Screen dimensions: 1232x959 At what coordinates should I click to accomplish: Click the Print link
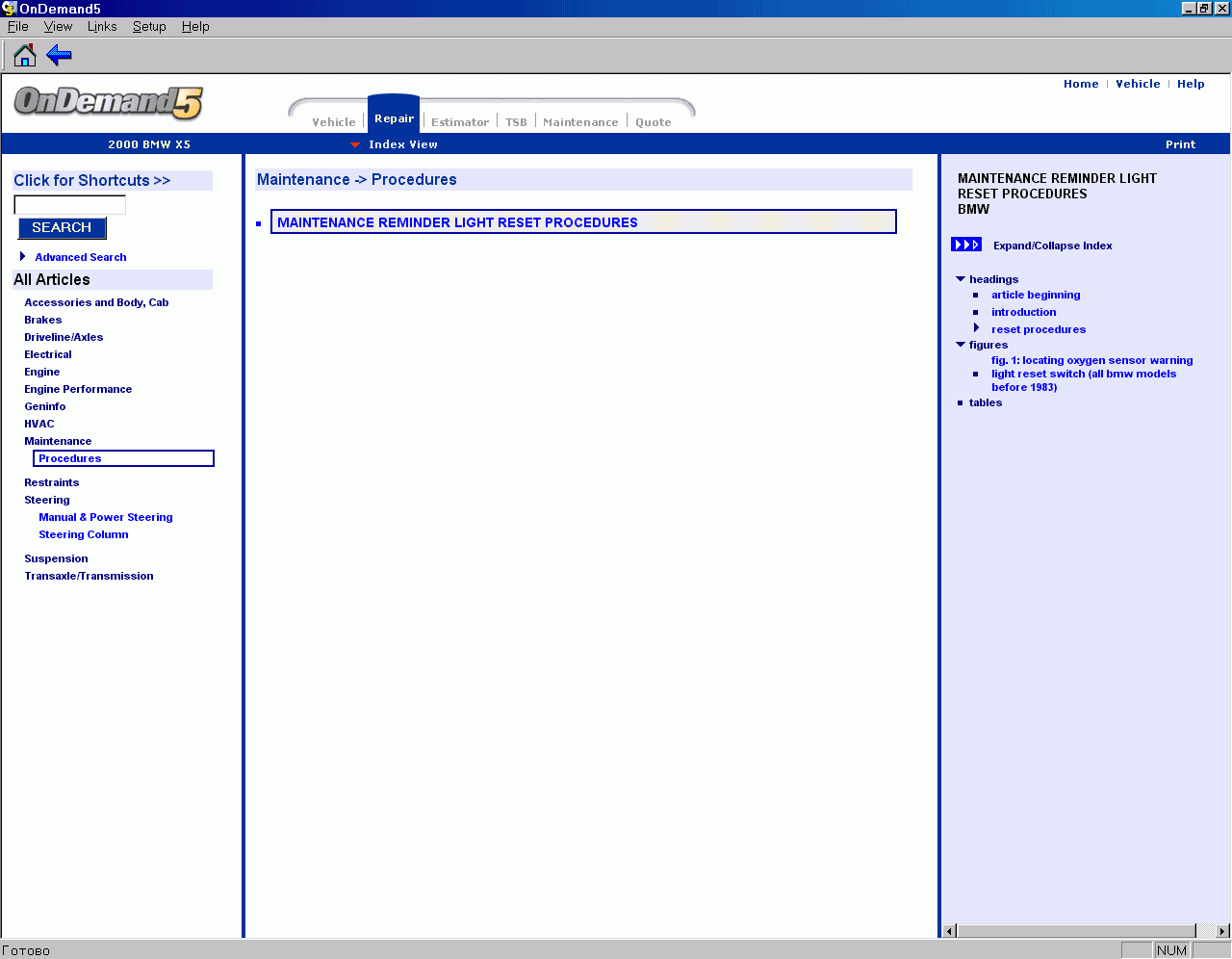[1180, 144]
